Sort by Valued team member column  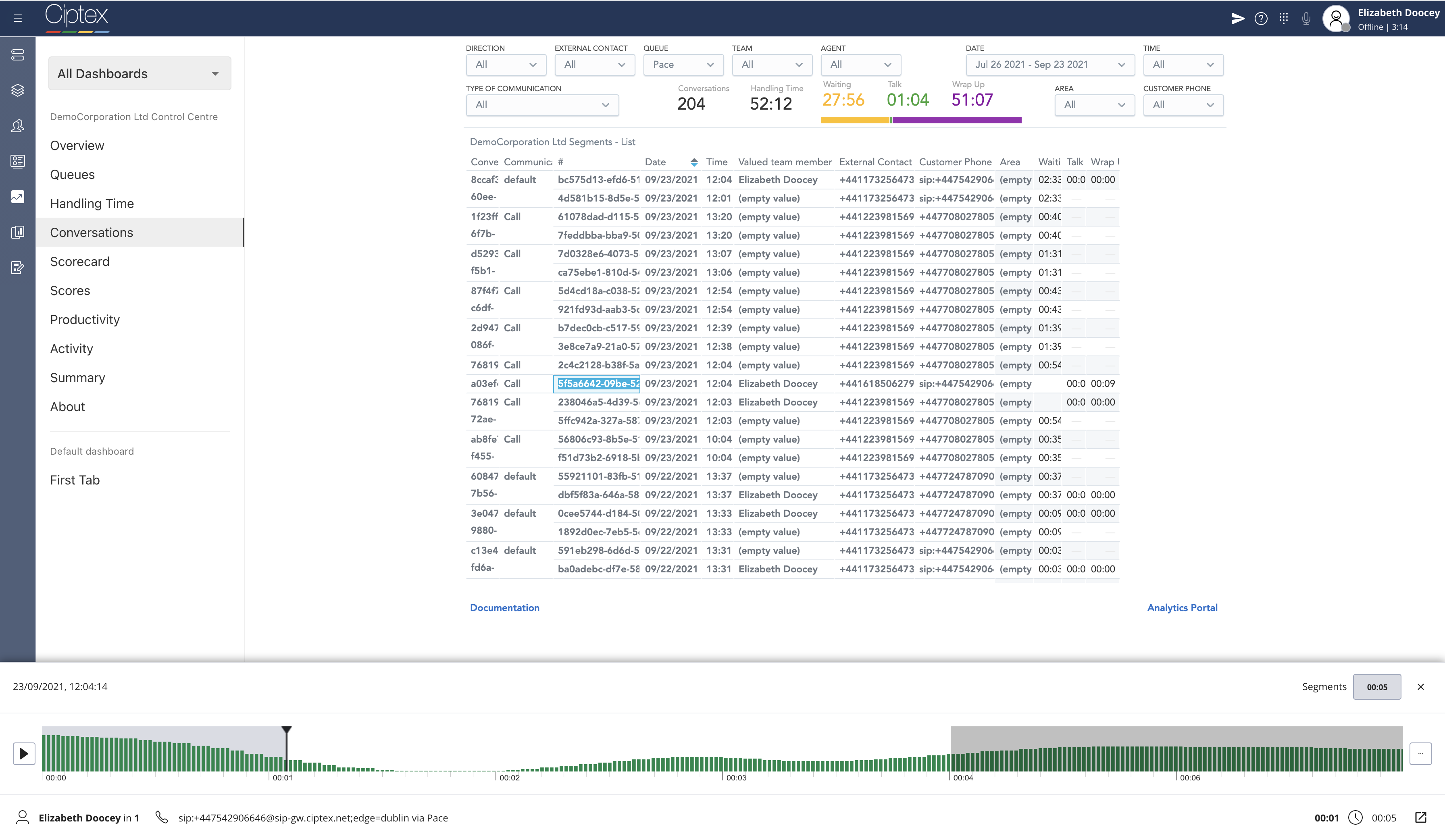[x=785, y=162]
